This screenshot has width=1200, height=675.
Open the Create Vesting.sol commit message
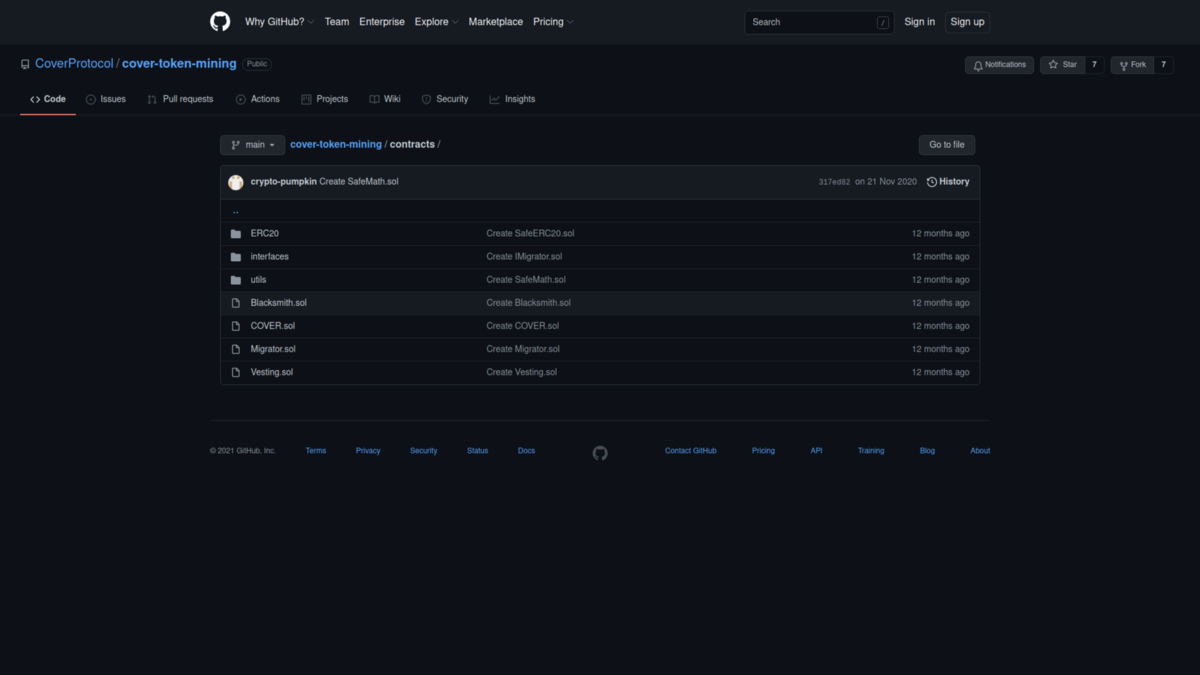[x=522, y=372]
